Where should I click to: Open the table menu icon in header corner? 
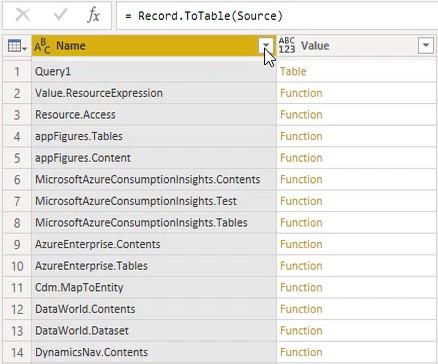17,46
